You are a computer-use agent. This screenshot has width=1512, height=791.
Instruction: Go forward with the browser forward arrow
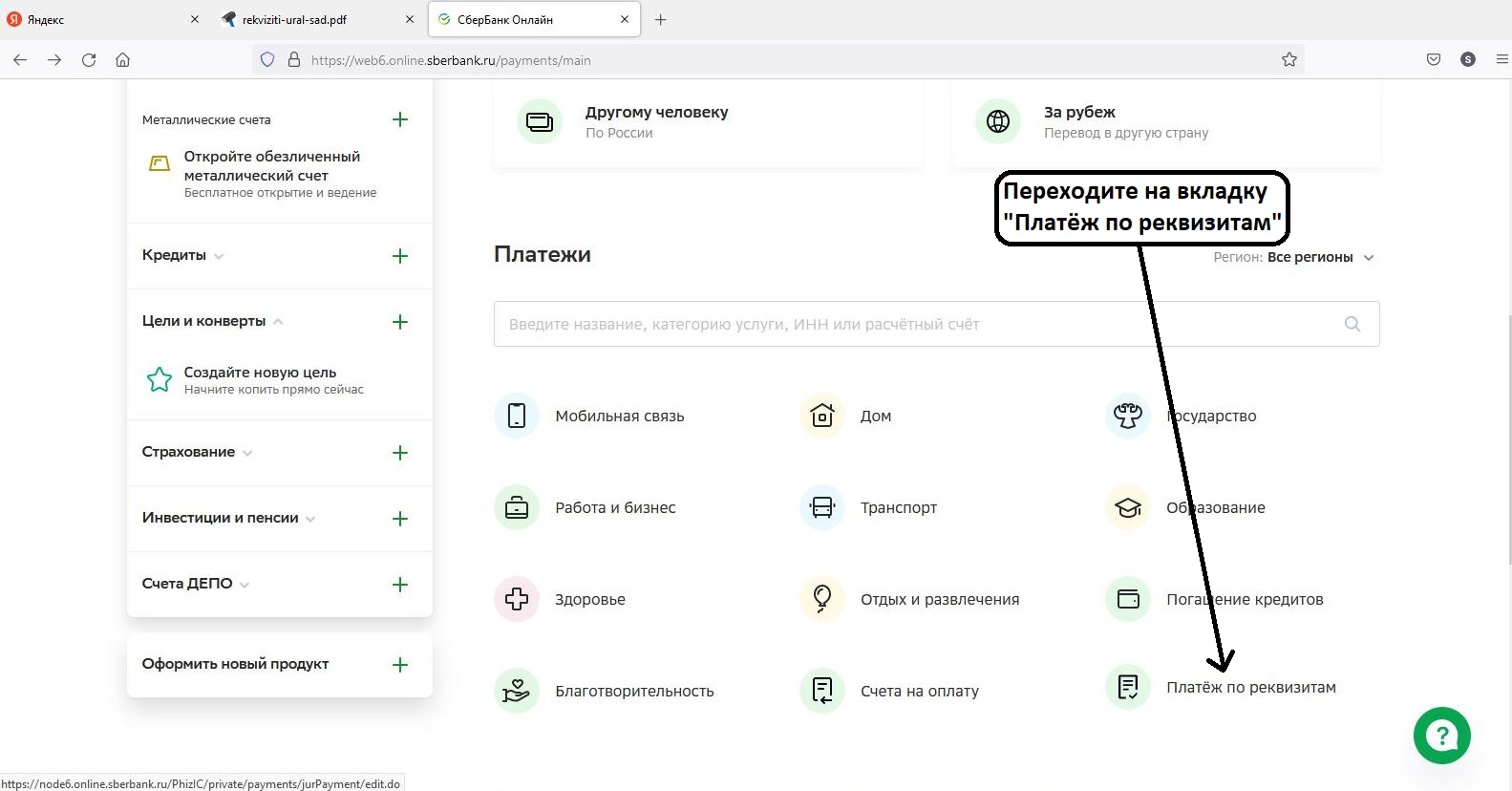pyautogui.click(x=54, y=59)
